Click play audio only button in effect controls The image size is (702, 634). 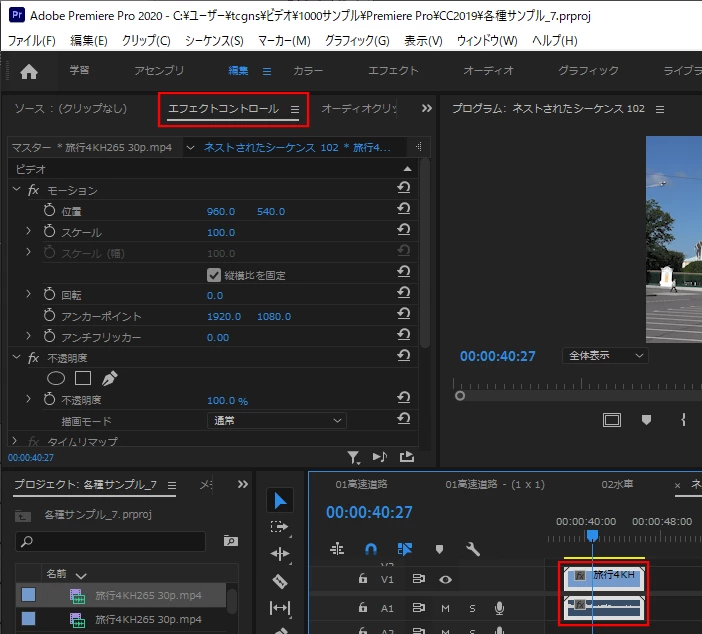380,457
